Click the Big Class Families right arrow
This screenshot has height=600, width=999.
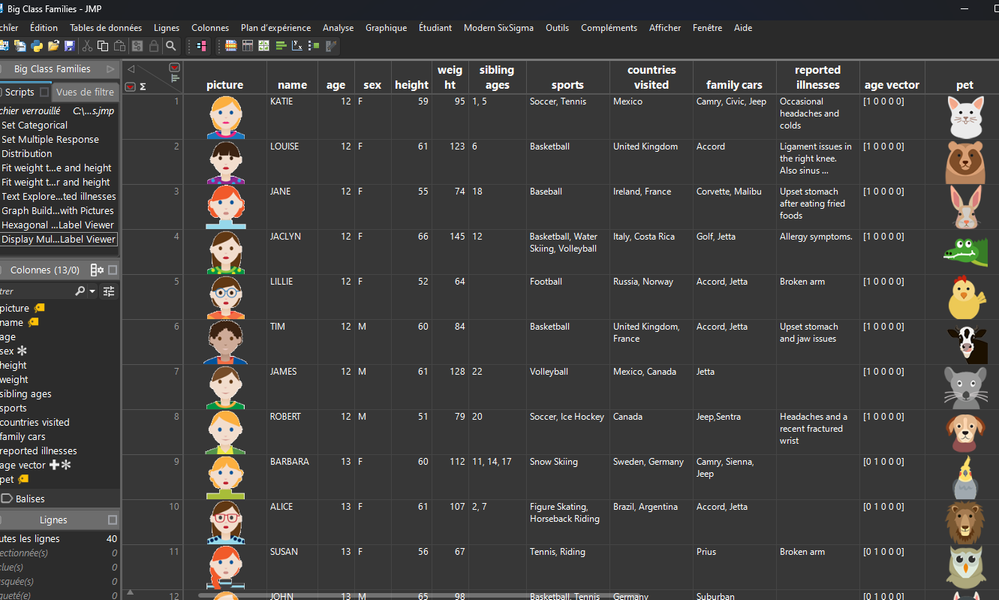click(x=111, y=69)
